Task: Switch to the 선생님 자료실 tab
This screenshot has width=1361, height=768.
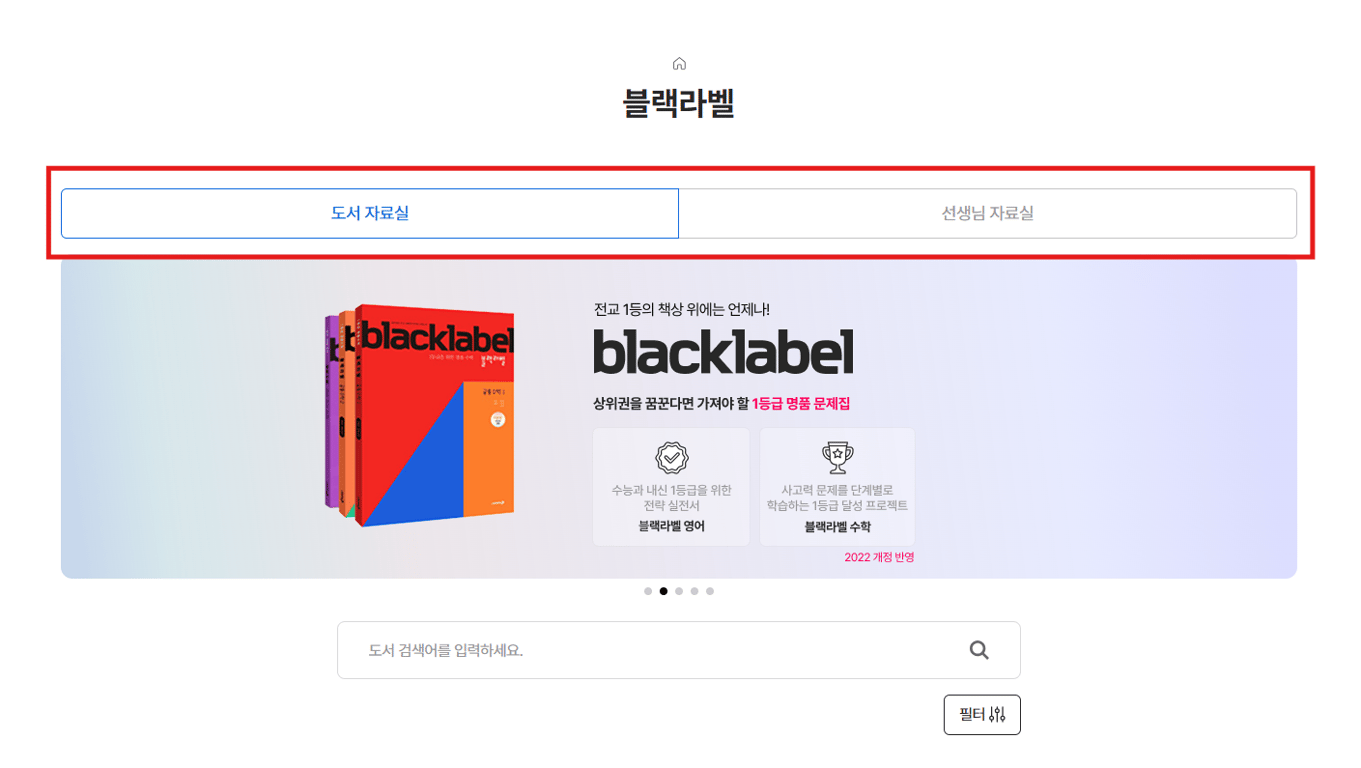Action: click(988, 213)
